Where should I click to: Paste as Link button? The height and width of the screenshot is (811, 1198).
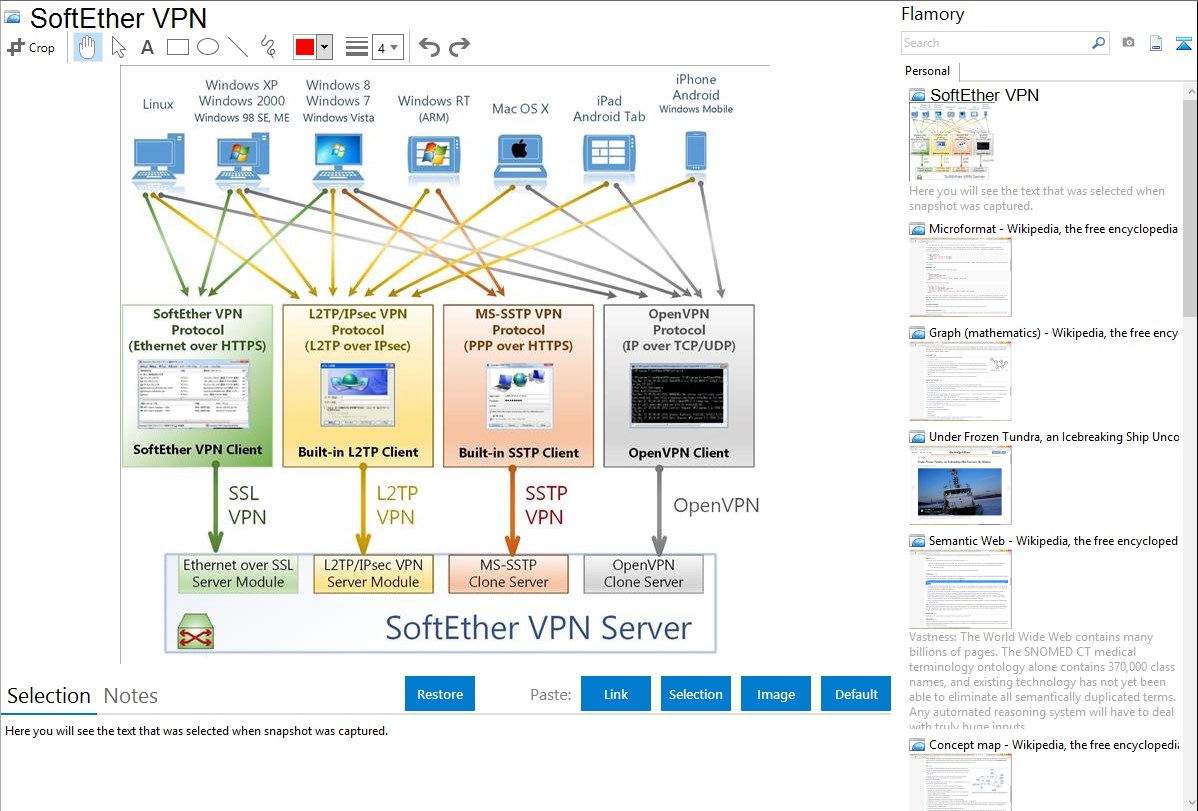[616, 694]
